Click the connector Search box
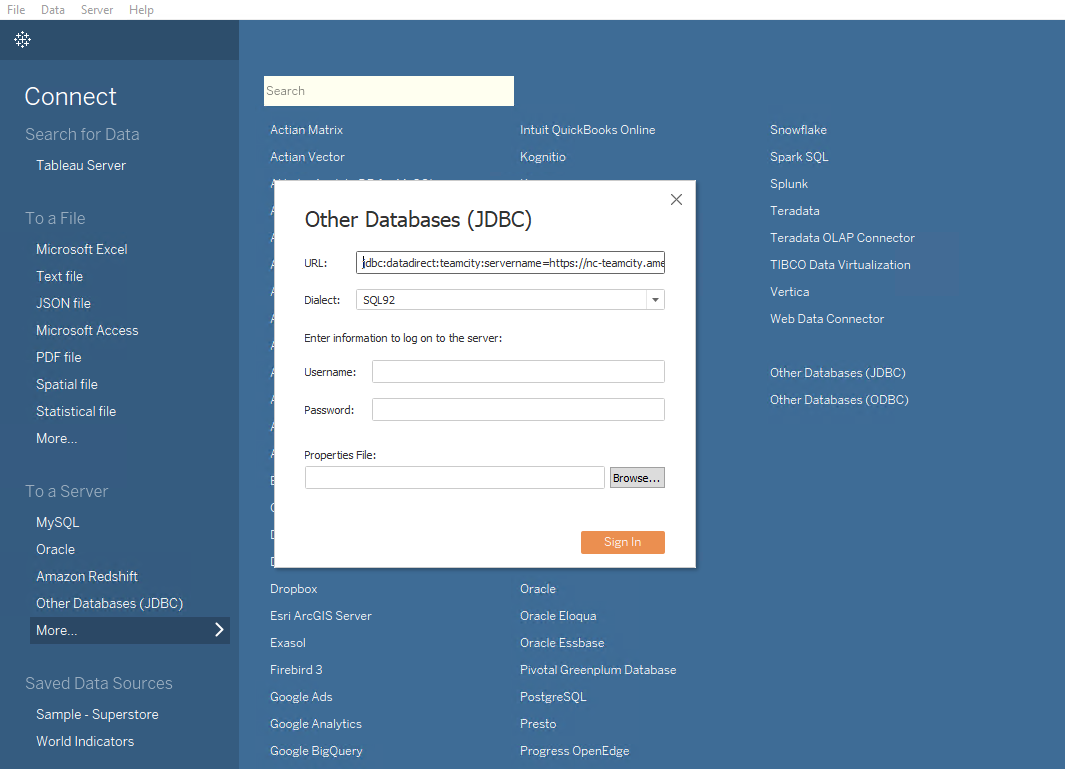Image resolution: width=1065 pixels, height=769 pixels. pos(388,91)
